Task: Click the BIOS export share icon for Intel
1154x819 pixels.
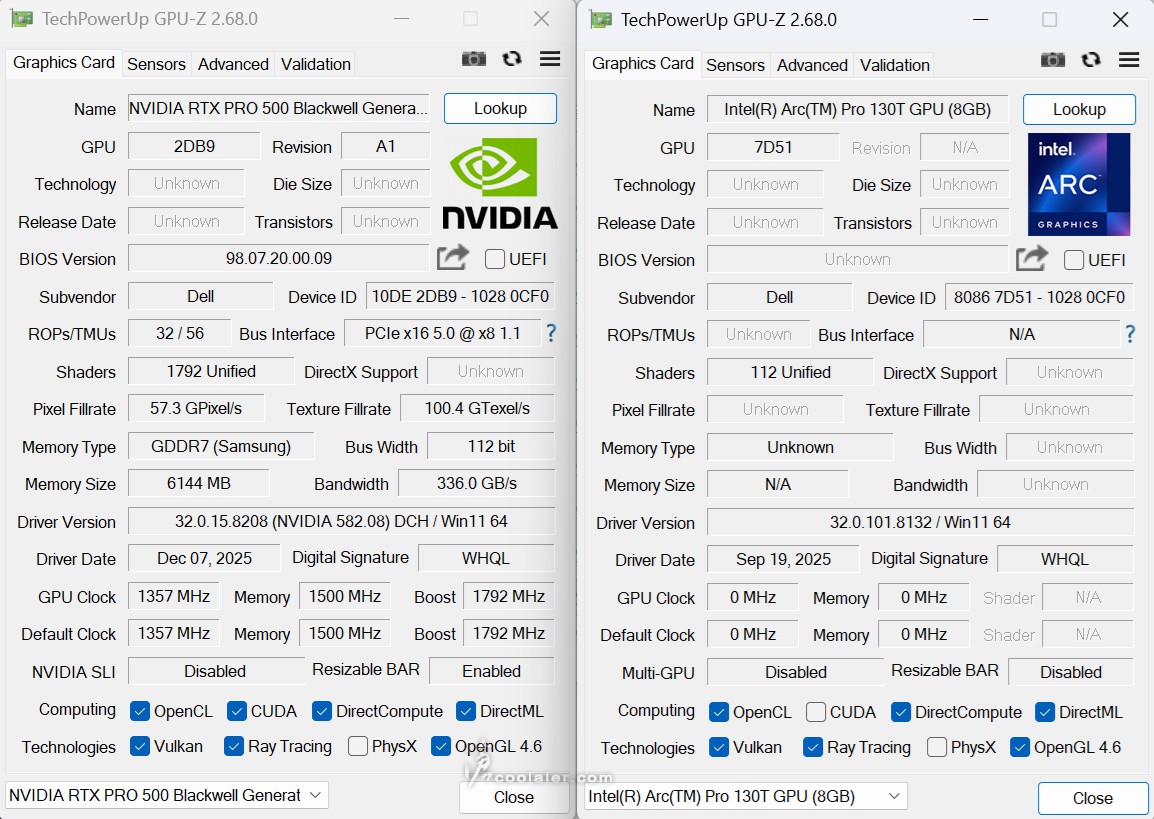Action: click(x=1032, y=258)
